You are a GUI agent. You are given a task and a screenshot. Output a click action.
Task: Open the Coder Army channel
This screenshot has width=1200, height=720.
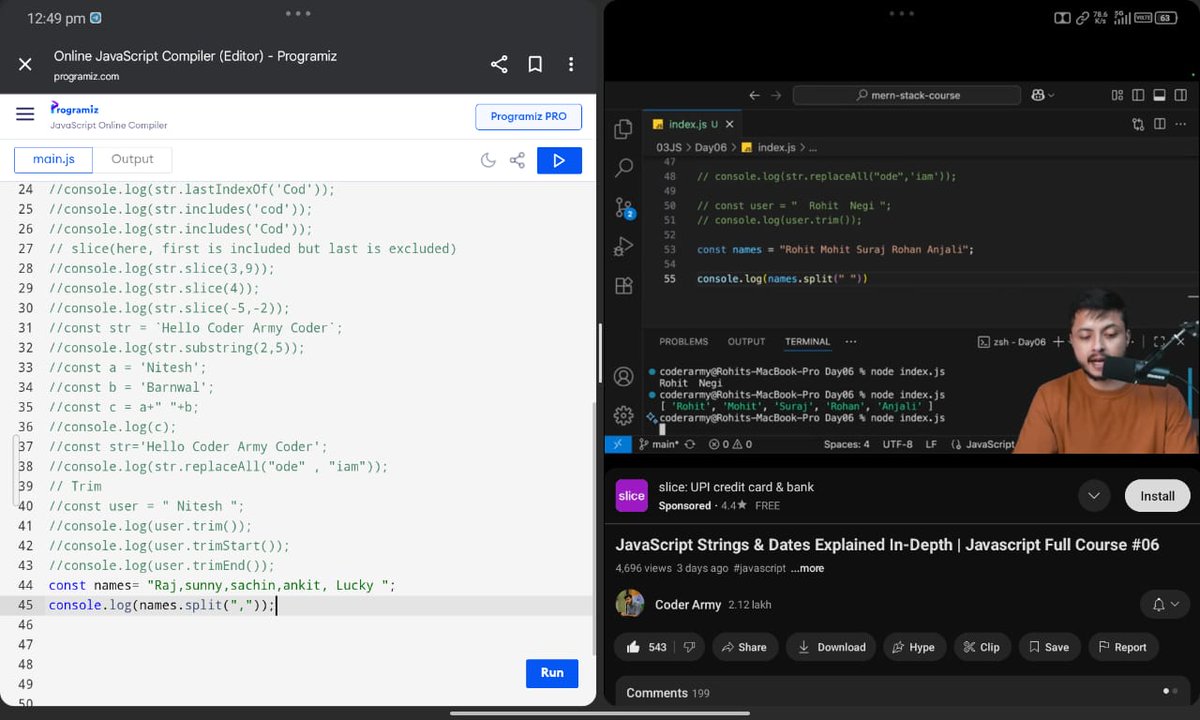tap(688, 604)
